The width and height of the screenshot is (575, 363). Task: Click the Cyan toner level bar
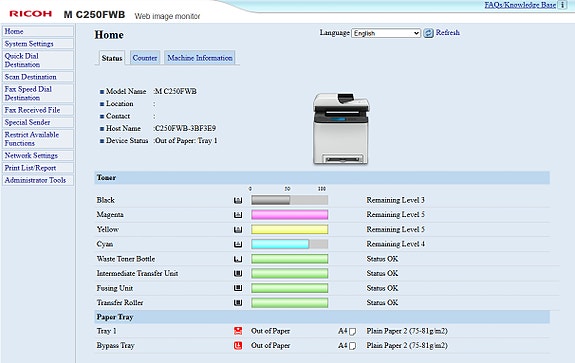(x=289, y=244)
